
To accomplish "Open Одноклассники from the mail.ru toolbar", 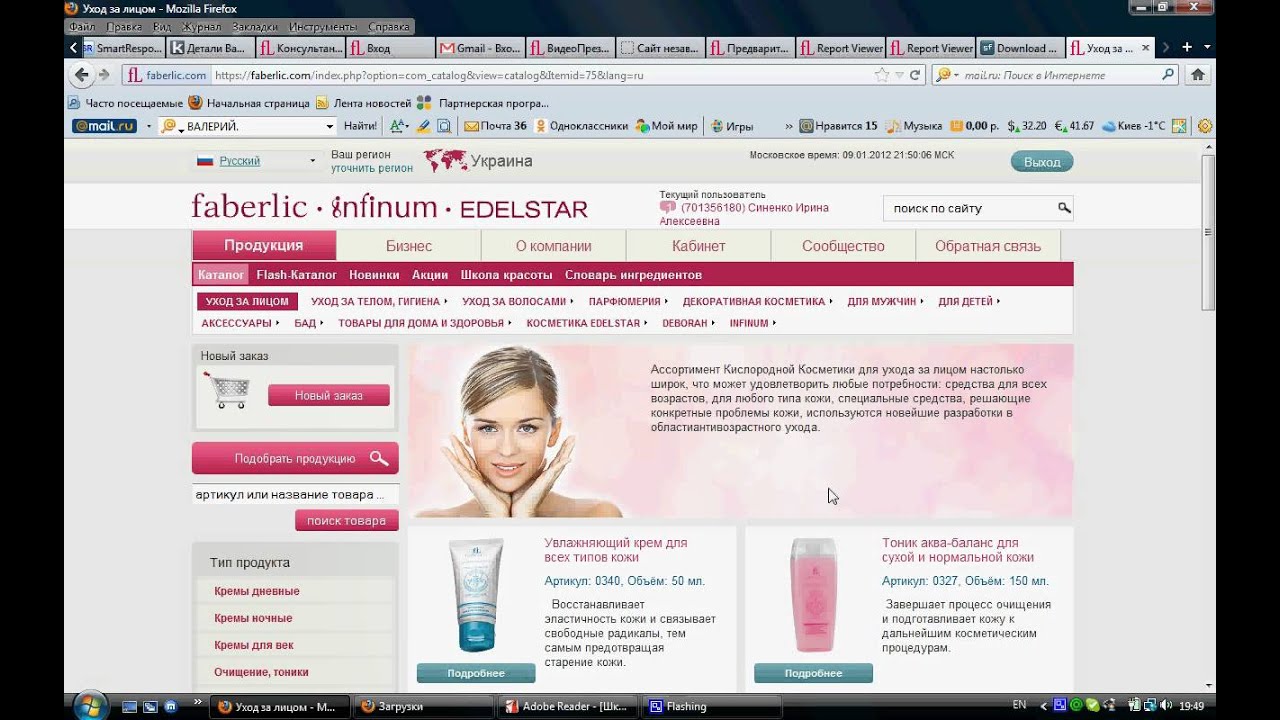I will pos(582,126).
